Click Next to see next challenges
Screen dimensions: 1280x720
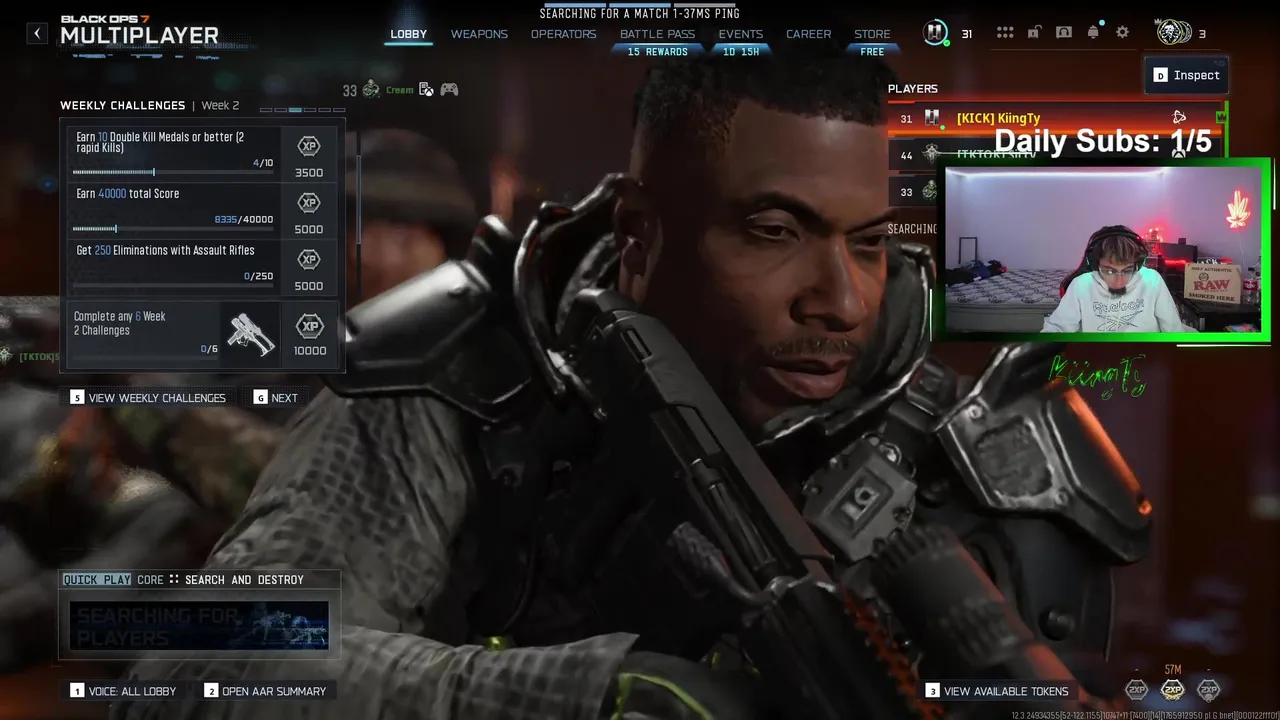tap(276, 398)
